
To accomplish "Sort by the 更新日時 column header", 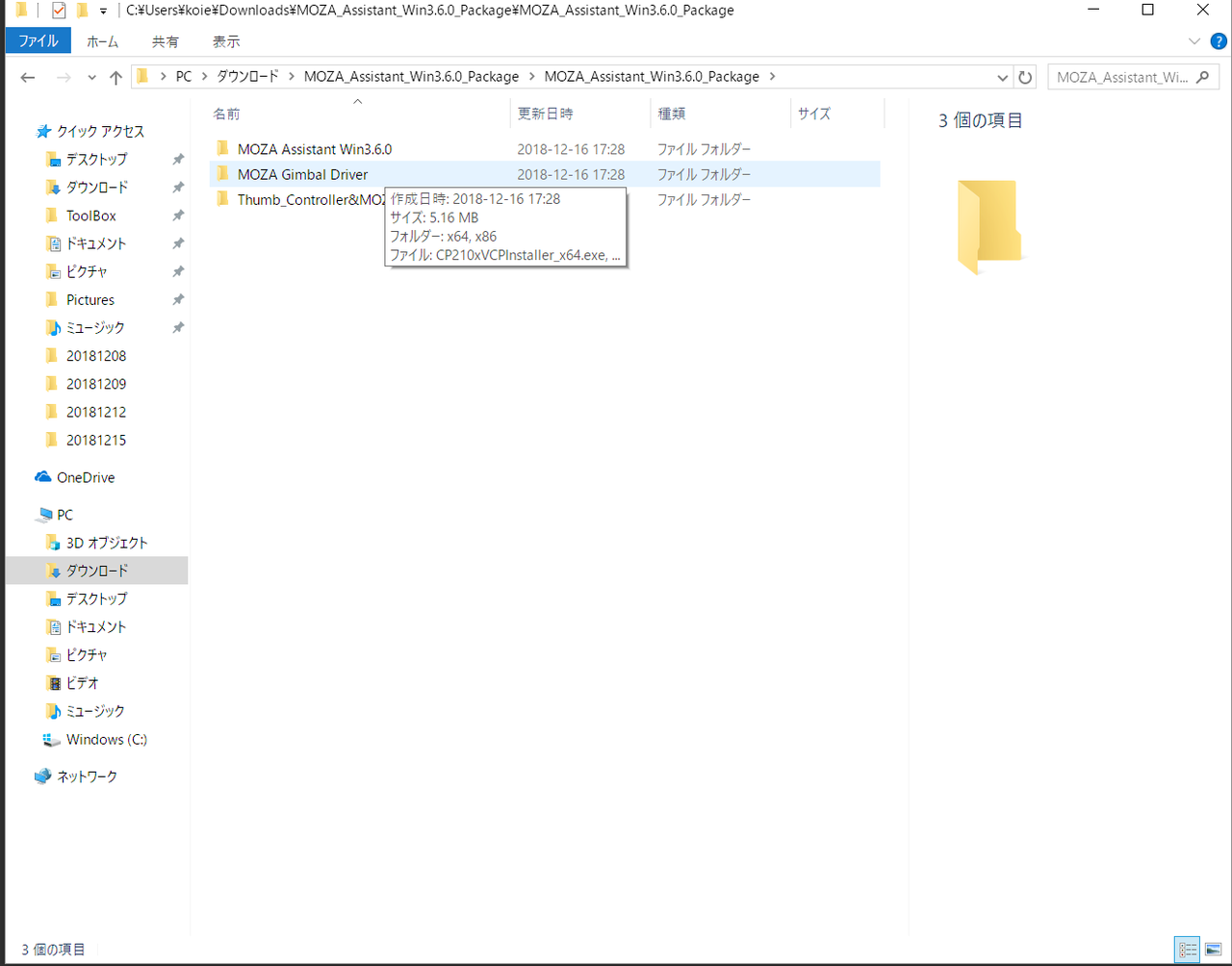I will pos(580,114).
